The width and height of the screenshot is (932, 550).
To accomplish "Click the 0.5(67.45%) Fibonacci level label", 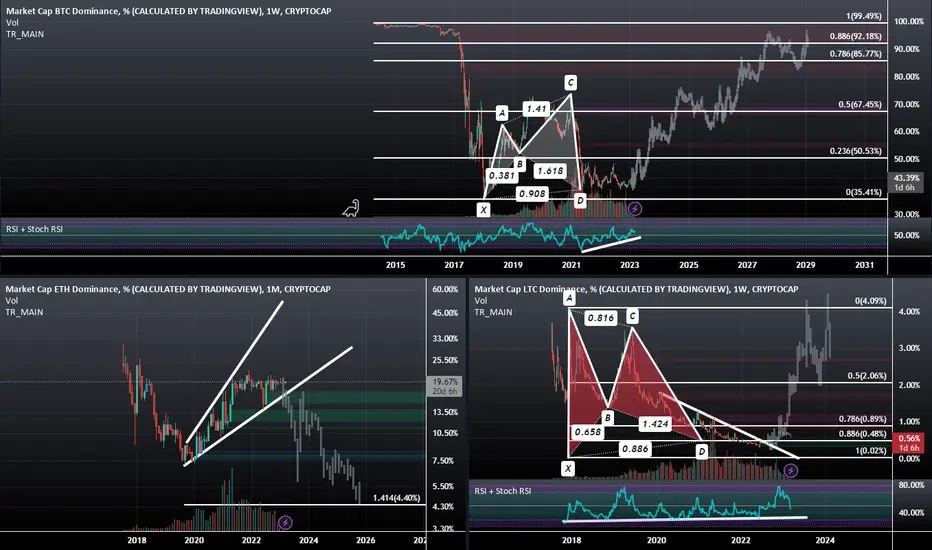I will [x=860, y=104].
